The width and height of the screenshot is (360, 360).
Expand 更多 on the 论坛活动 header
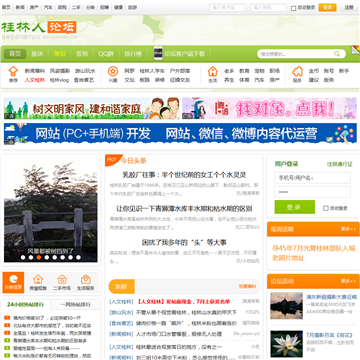click(x=348, y=281)
